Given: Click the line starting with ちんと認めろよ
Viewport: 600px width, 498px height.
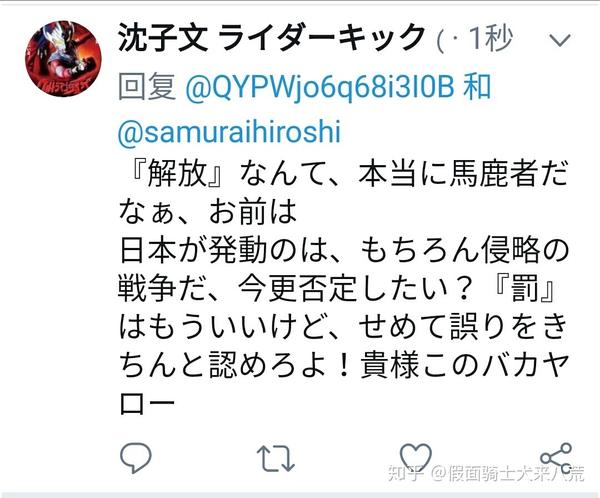Looking at the screenshot, I should [343, 365].
